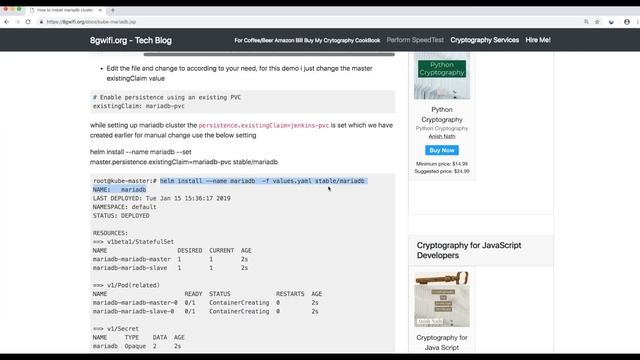640x360 pixels.
Task: Click the 'Minimum price: $14.99' text
Action: tap(442, 164)
